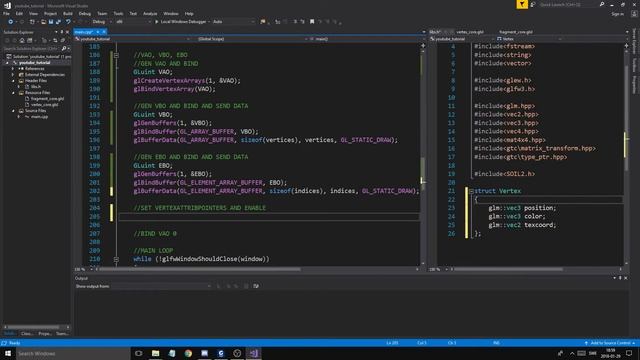The height and width of the screenshot is (360, 640).
Task: Open the Build menu
Action: pyautogui.click(x=68, y=13)
